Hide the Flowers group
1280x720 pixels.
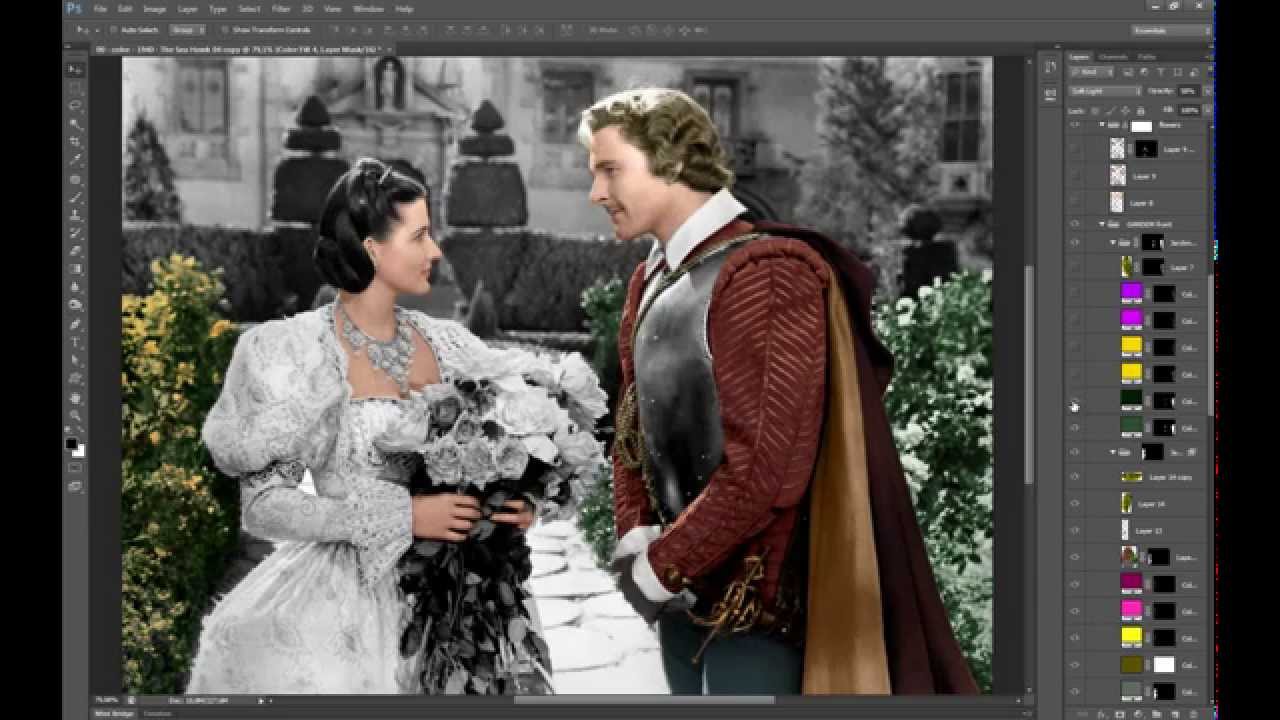pyautogui.click(x=1075, y=126)
